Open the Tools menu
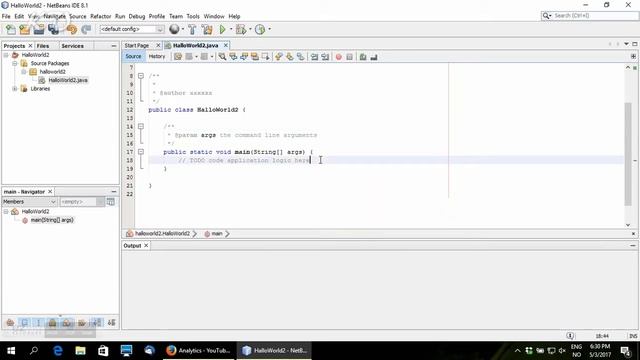The height and width of the screenshot is (360, 640). click(193, 16)
